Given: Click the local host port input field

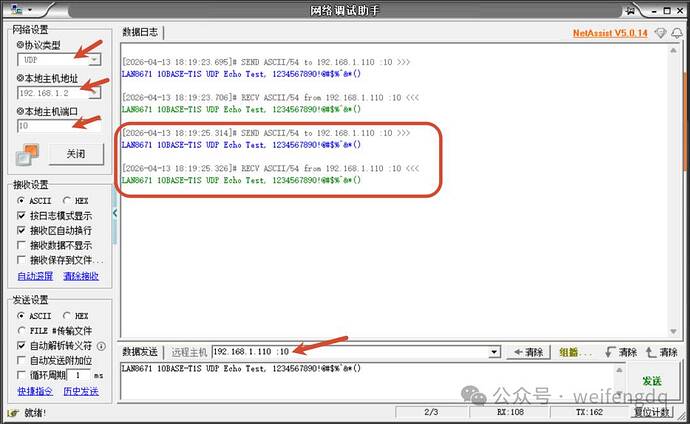Looking at the screenshot, I should click(59, 126).
